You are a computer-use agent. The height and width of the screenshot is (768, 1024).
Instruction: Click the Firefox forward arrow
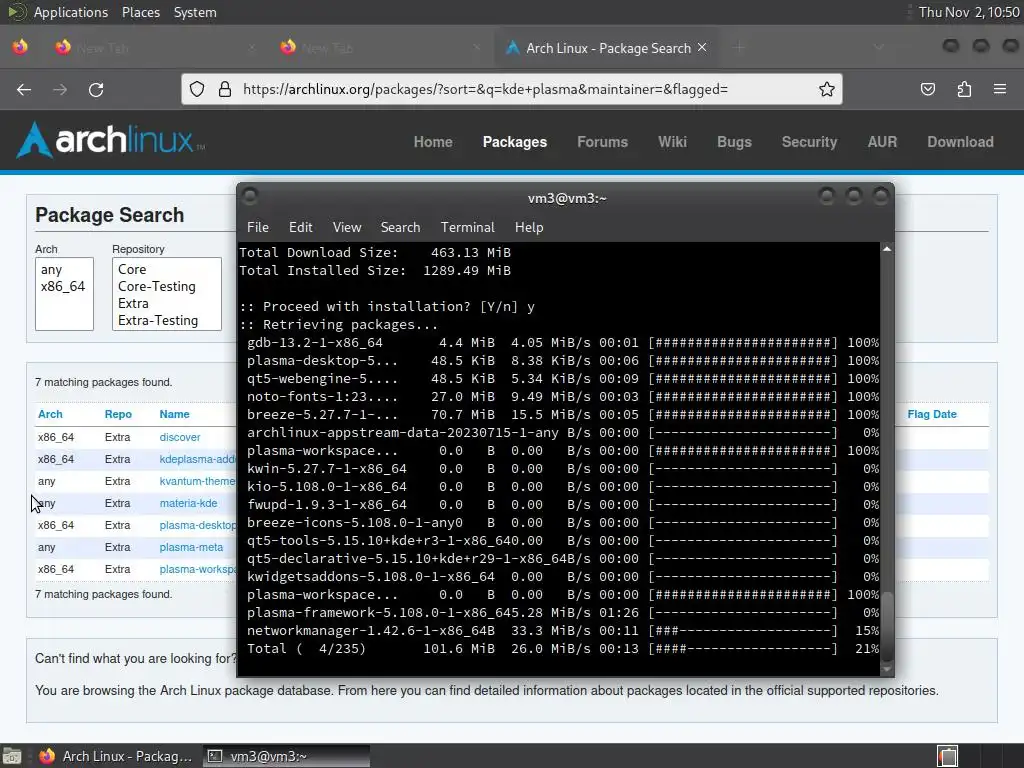coord(60,89)
